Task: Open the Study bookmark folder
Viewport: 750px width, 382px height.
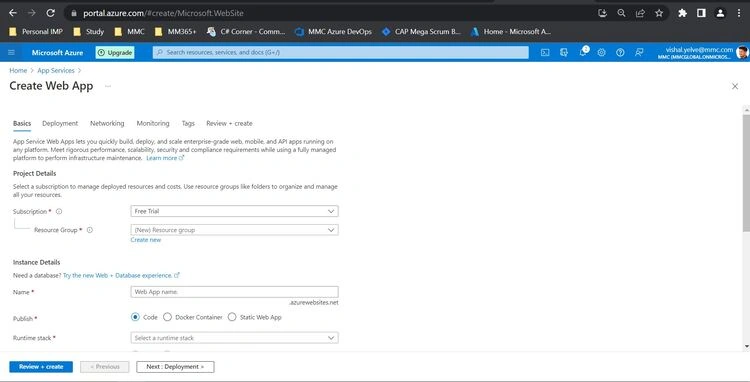Action: pyautogui.click(x=88, y=32)
